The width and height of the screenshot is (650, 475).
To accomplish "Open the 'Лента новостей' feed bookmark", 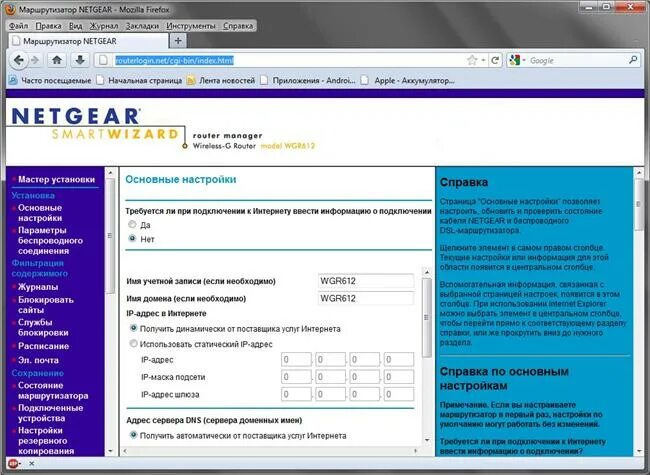I will pyautogui.click(x=221, y=80).
